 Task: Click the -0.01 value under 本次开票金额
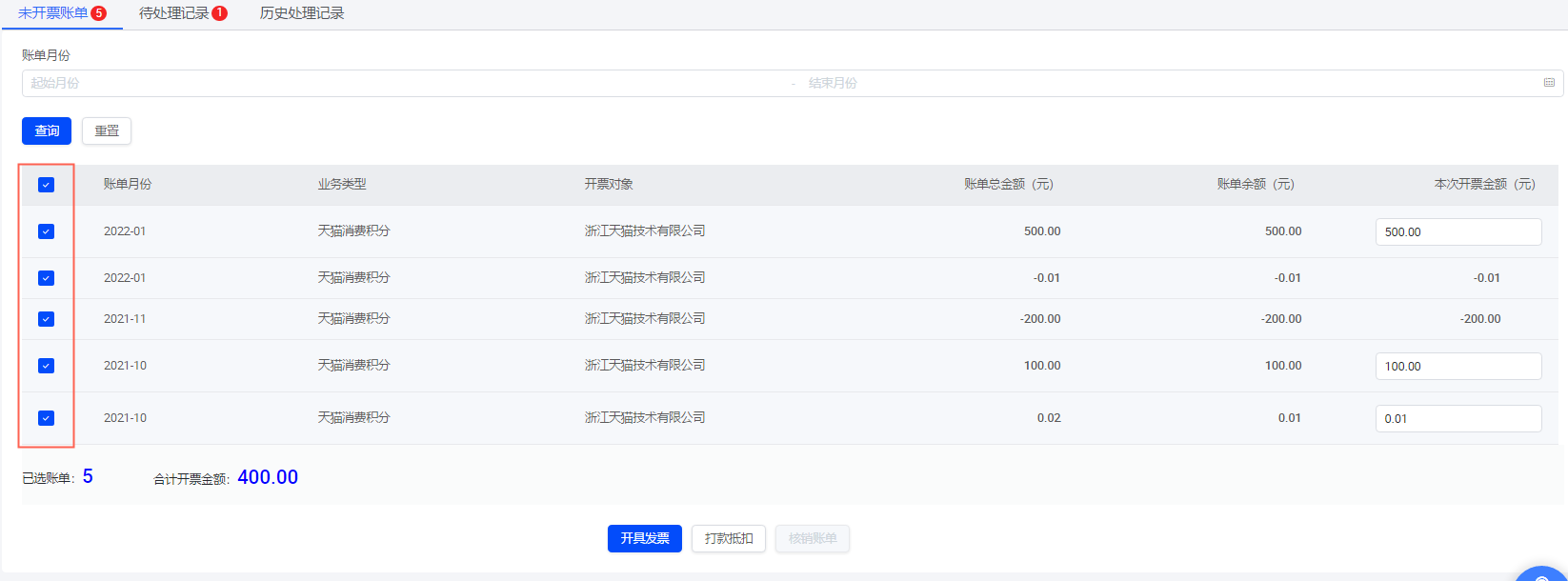(1487, 278)
